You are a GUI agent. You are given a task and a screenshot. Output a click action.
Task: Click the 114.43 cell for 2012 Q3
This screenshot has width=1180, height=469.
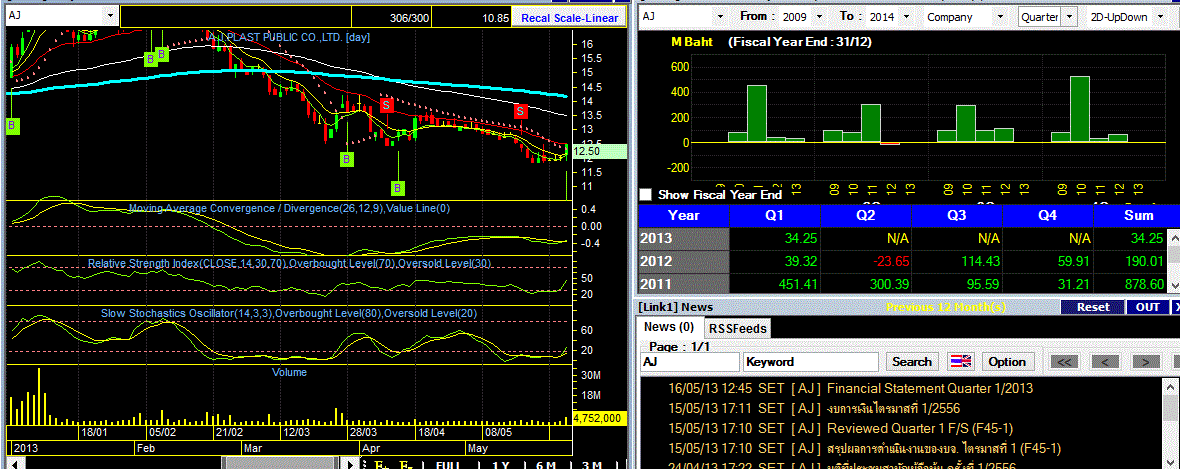(956, 261)
